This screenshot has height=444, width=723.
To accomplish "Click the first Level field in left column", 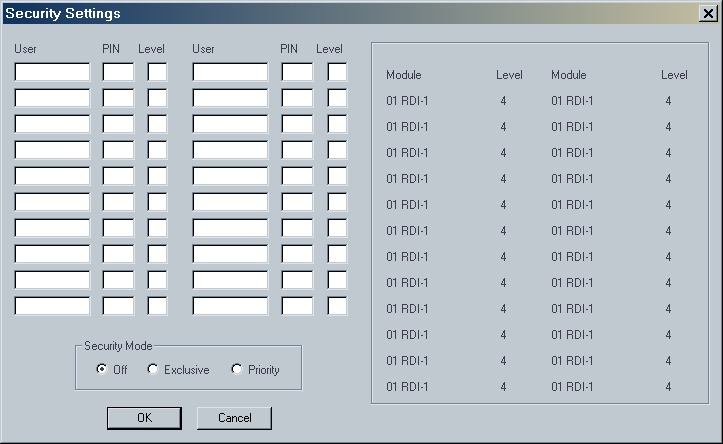I will point(157,72).
